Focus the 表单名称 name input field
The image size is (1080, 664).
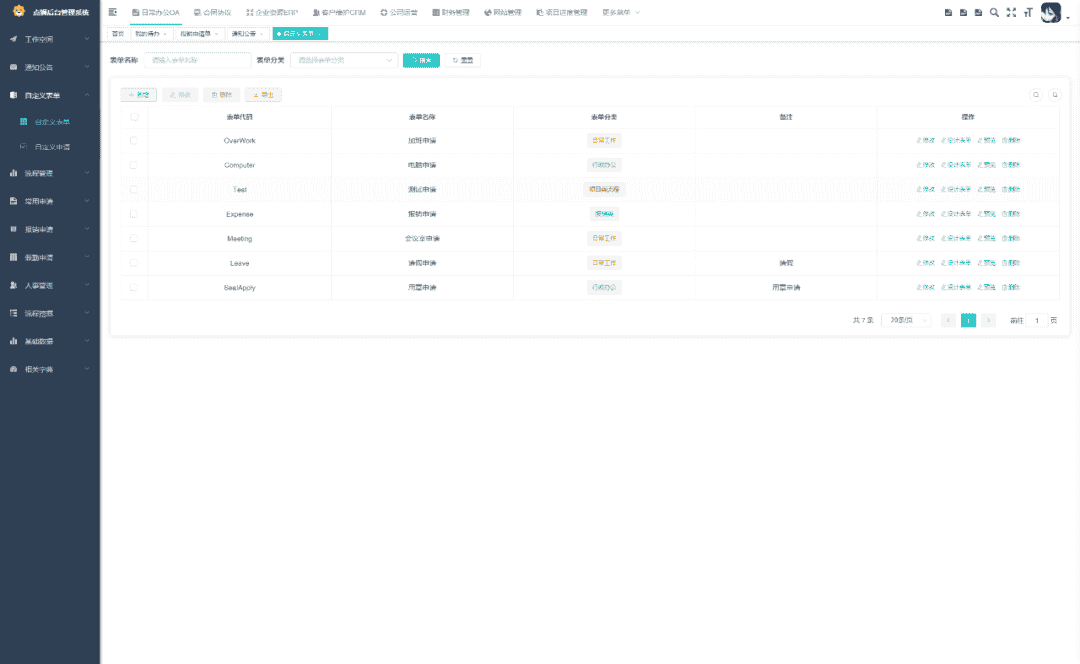click(x=197, y=60)
